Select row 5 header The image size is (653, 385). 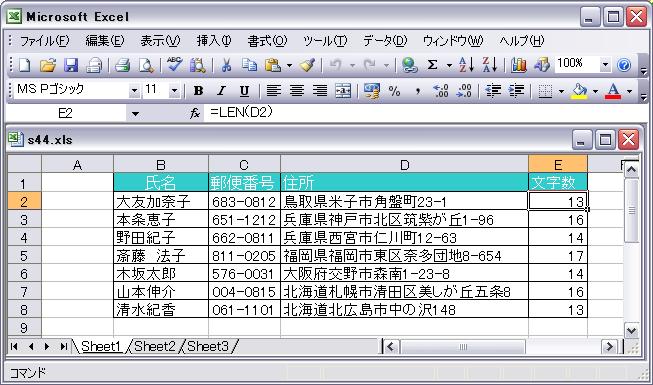pyautogui.click(x=24, y=255)
